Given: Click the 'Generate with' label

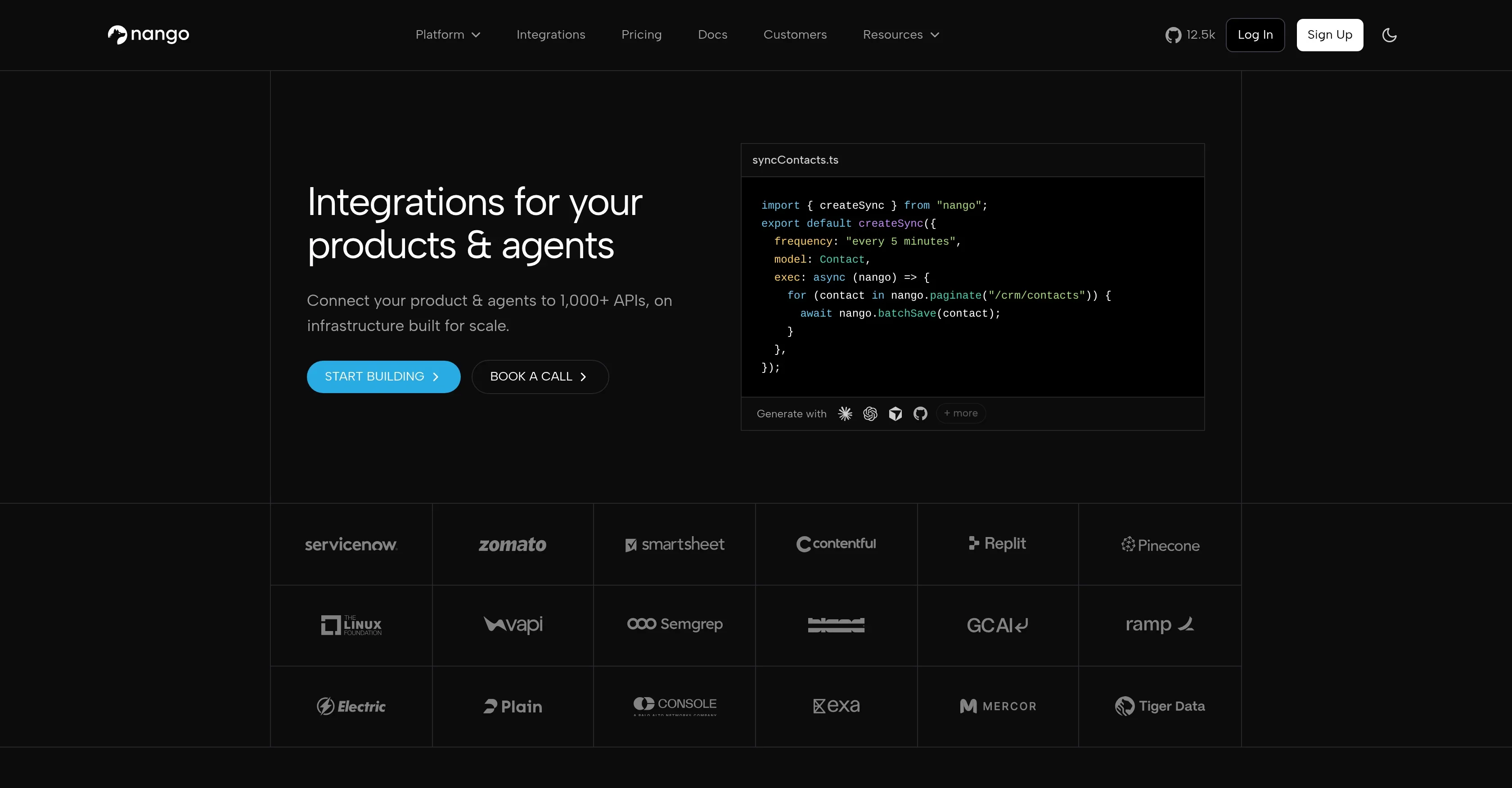Looking at the screenshot, I should 791,414.
